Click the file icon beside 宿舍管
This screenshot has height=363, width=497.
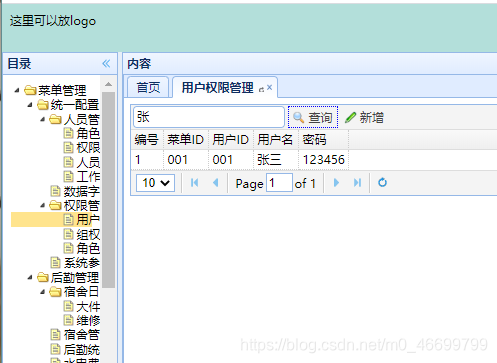pyautogui.click(x=55, y=335)
